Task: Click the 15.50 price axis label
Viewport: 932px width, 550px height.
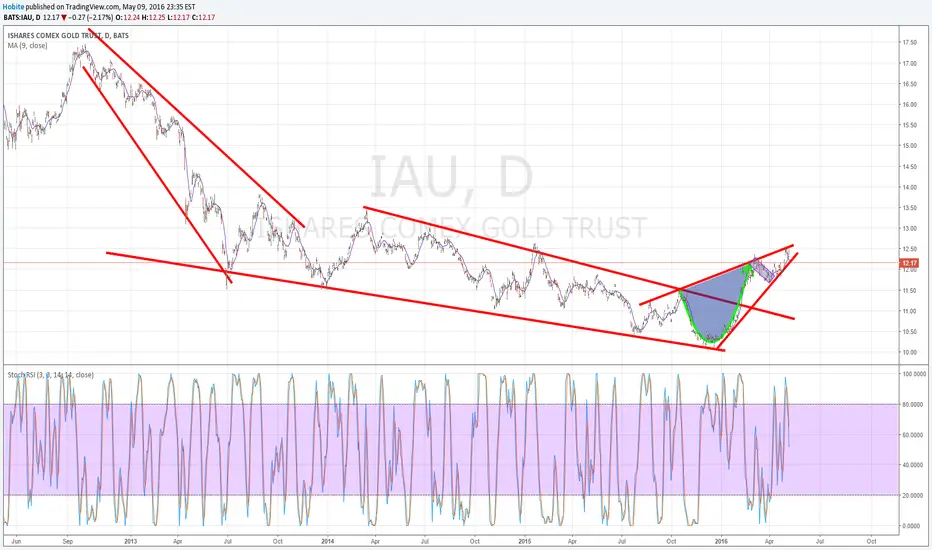Action: click(x=909, y=125)
